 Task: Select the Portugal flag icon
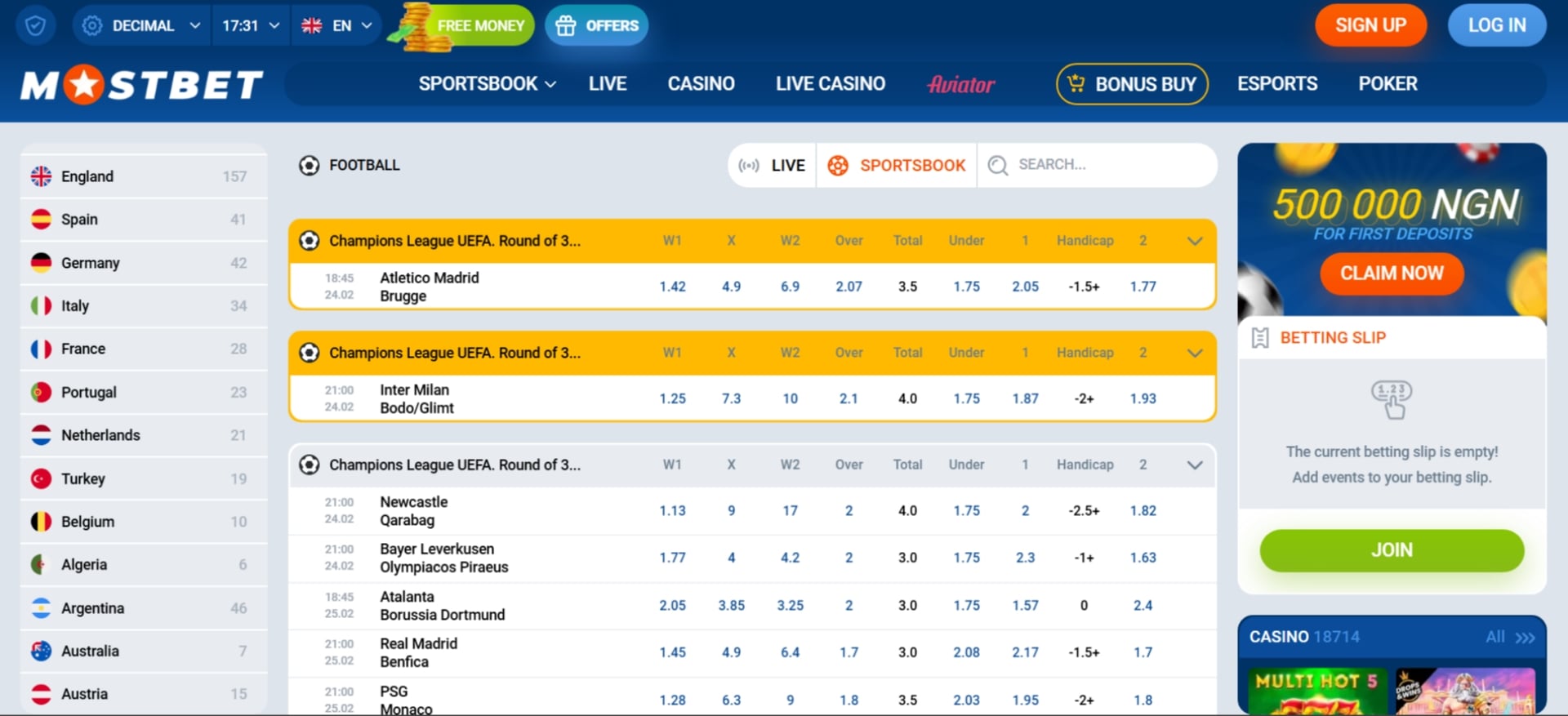point(41,392)
